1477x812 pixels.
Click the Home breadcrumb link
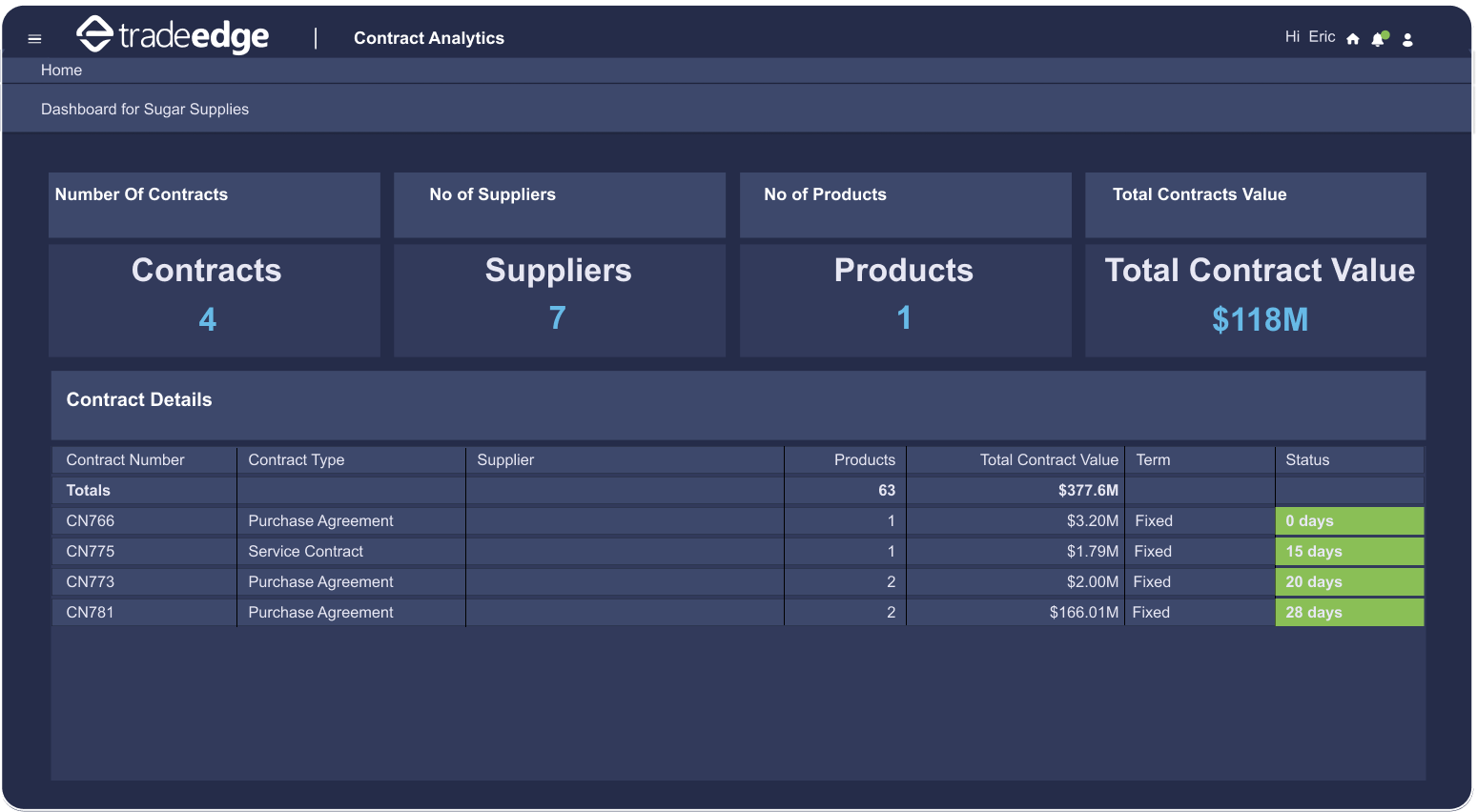tap(61, 71)
